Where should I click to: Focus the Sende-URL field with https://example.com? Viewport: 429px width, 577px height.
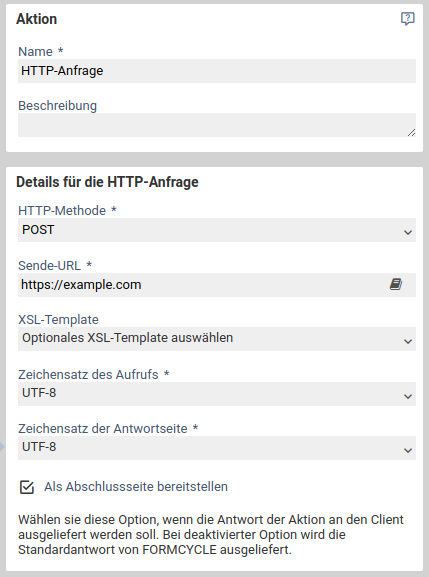pyautogui.click(x=202, y=285)
